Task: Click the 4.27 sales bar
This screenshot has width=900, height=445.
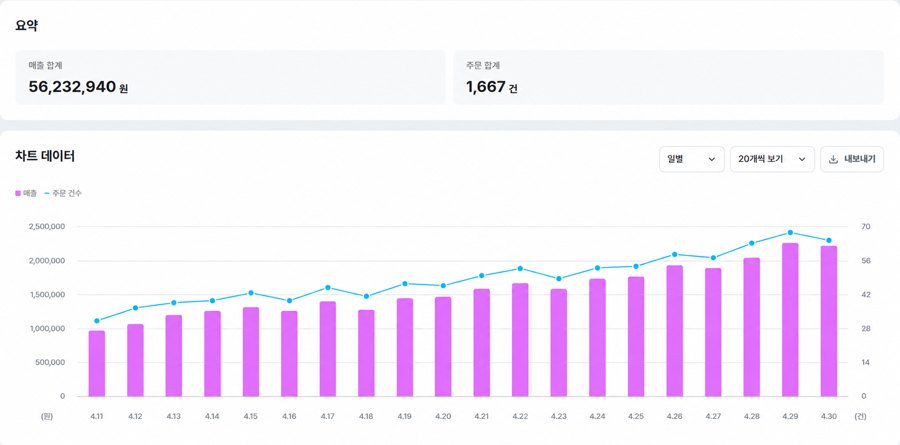Action: (x=713, y=332)
